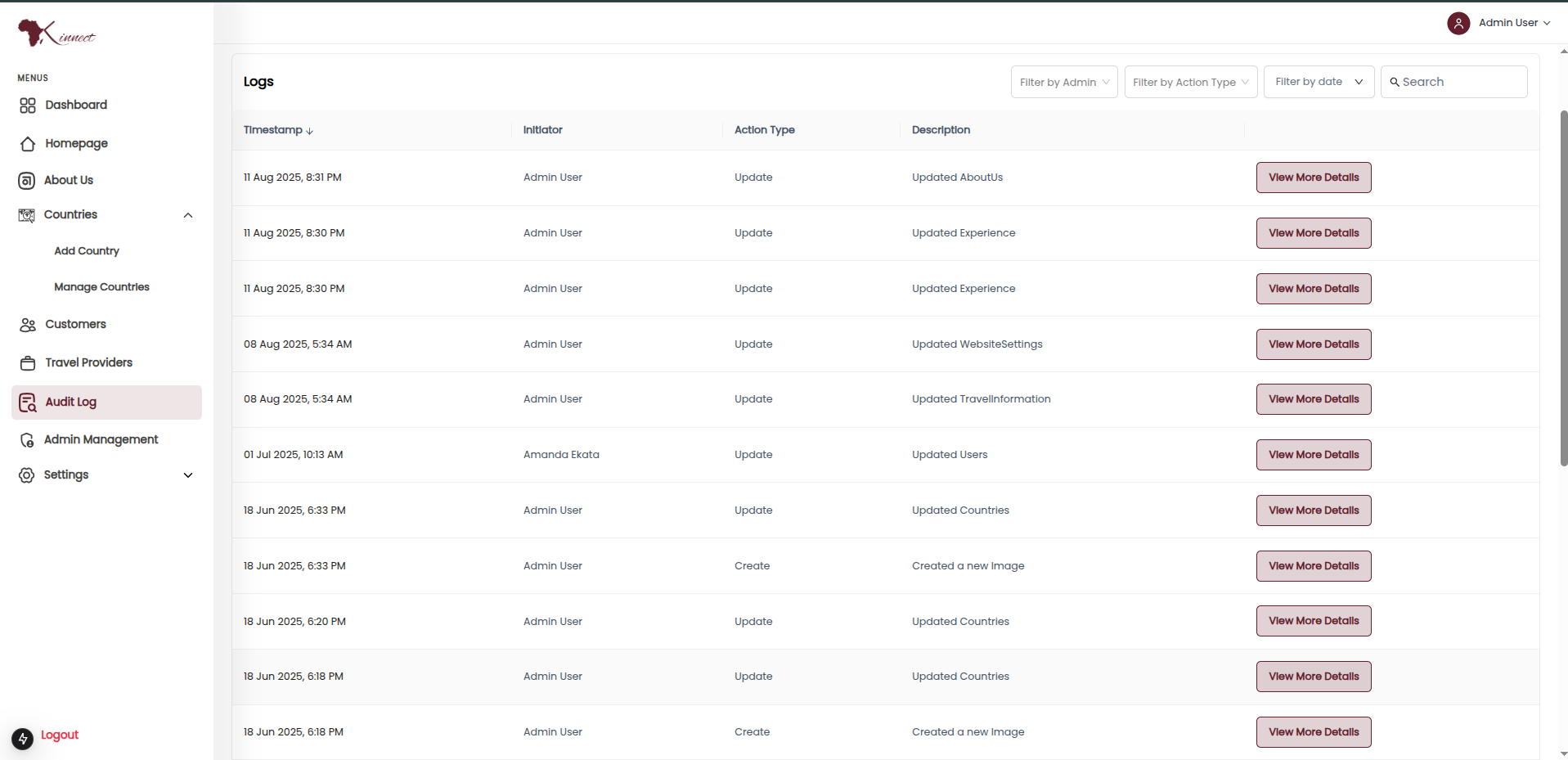Collapse the Countries submenu
The height and width of the screenshot is (760, 1568).
tap(188, 214)
